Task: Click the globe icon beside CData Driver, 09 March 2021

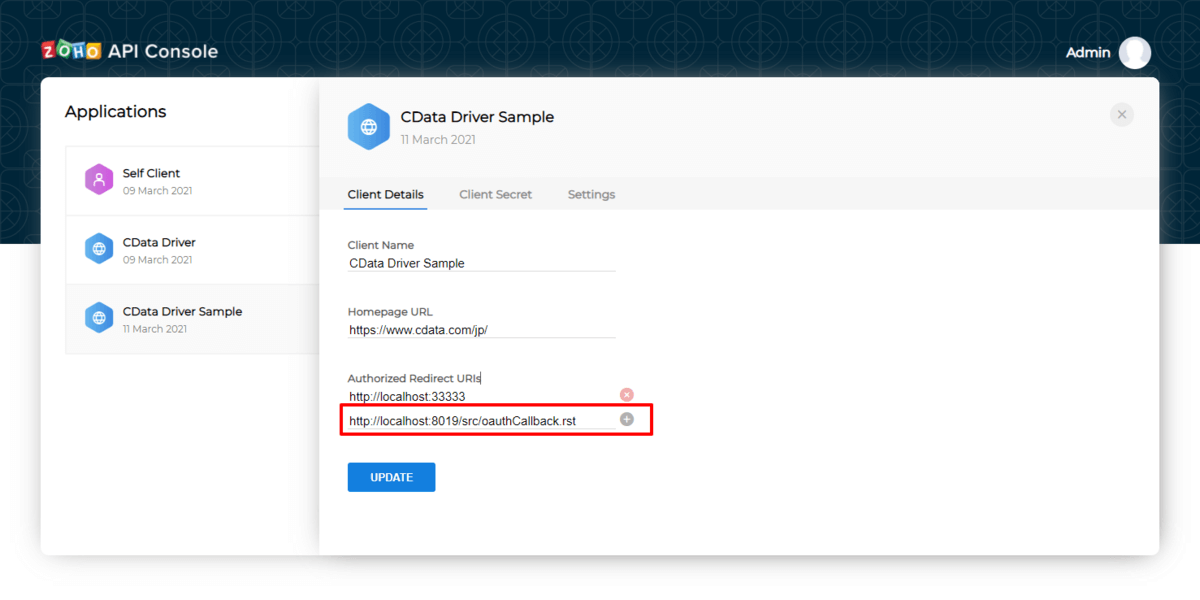Action: pos(99,249)
